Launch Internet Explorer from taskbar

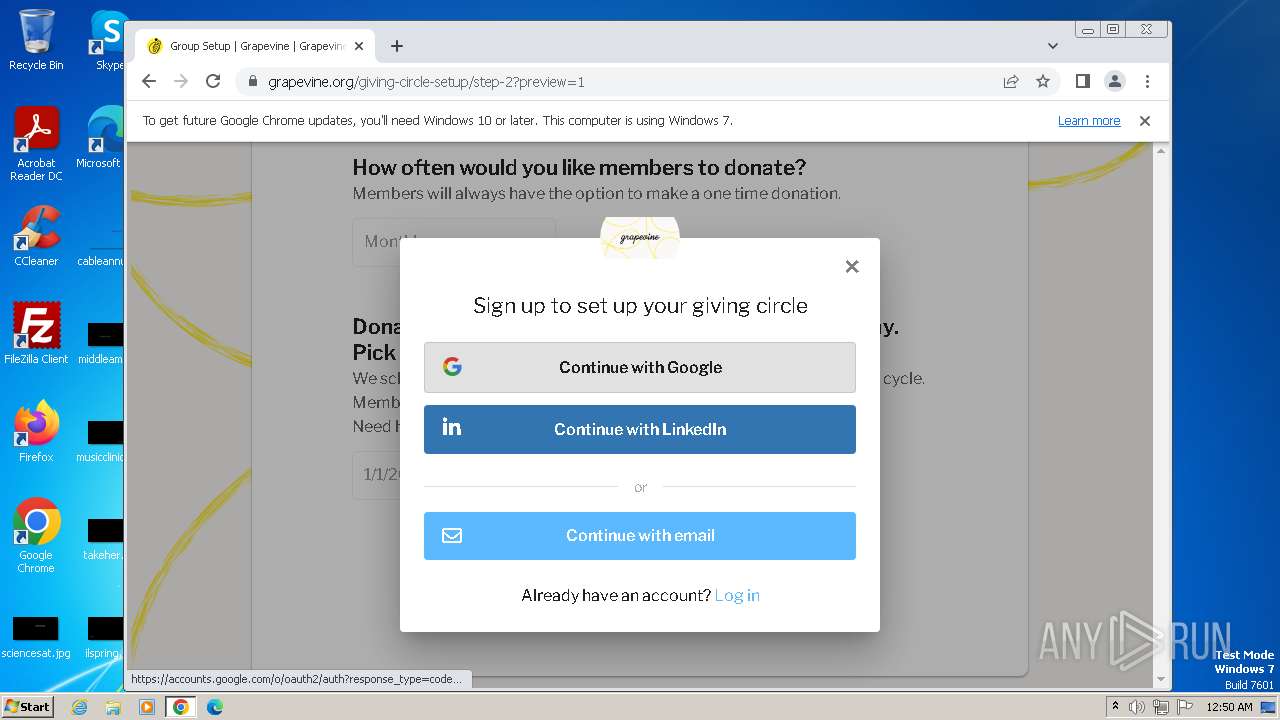pos(79,707)
